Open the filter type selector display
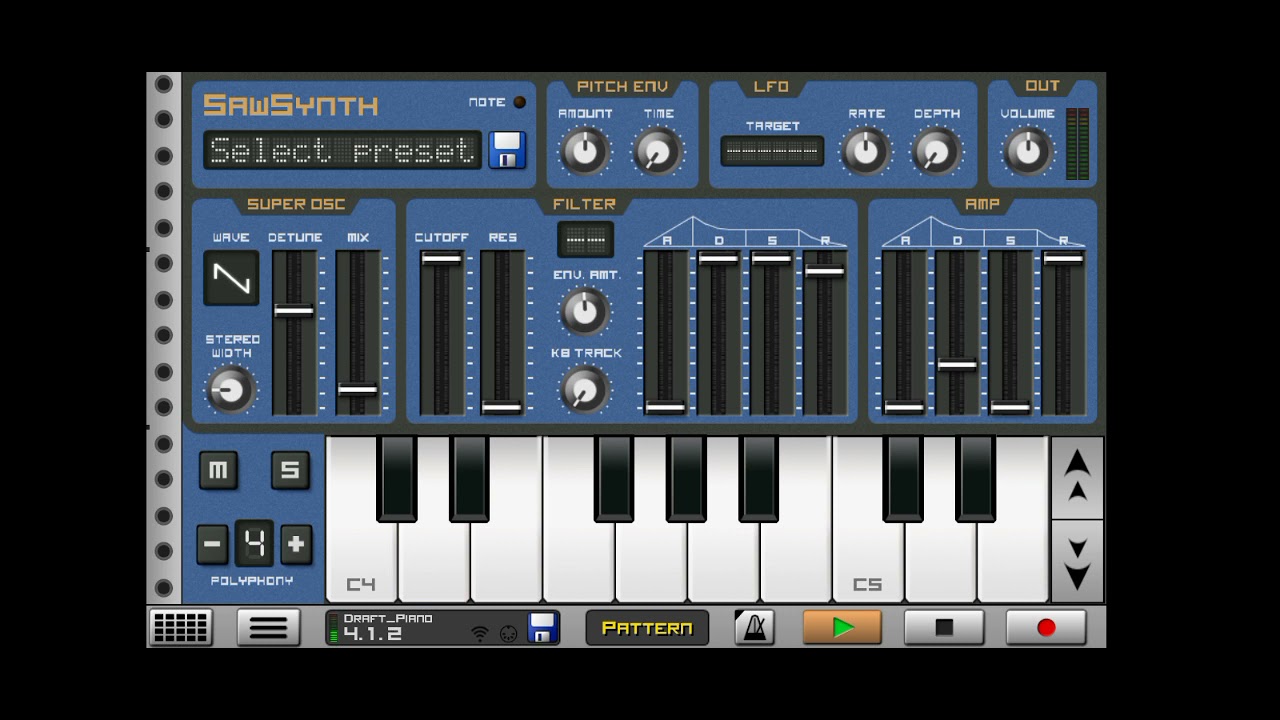Screen dimensions: 1280x720 pyautogui.click(x=585, y=239)
